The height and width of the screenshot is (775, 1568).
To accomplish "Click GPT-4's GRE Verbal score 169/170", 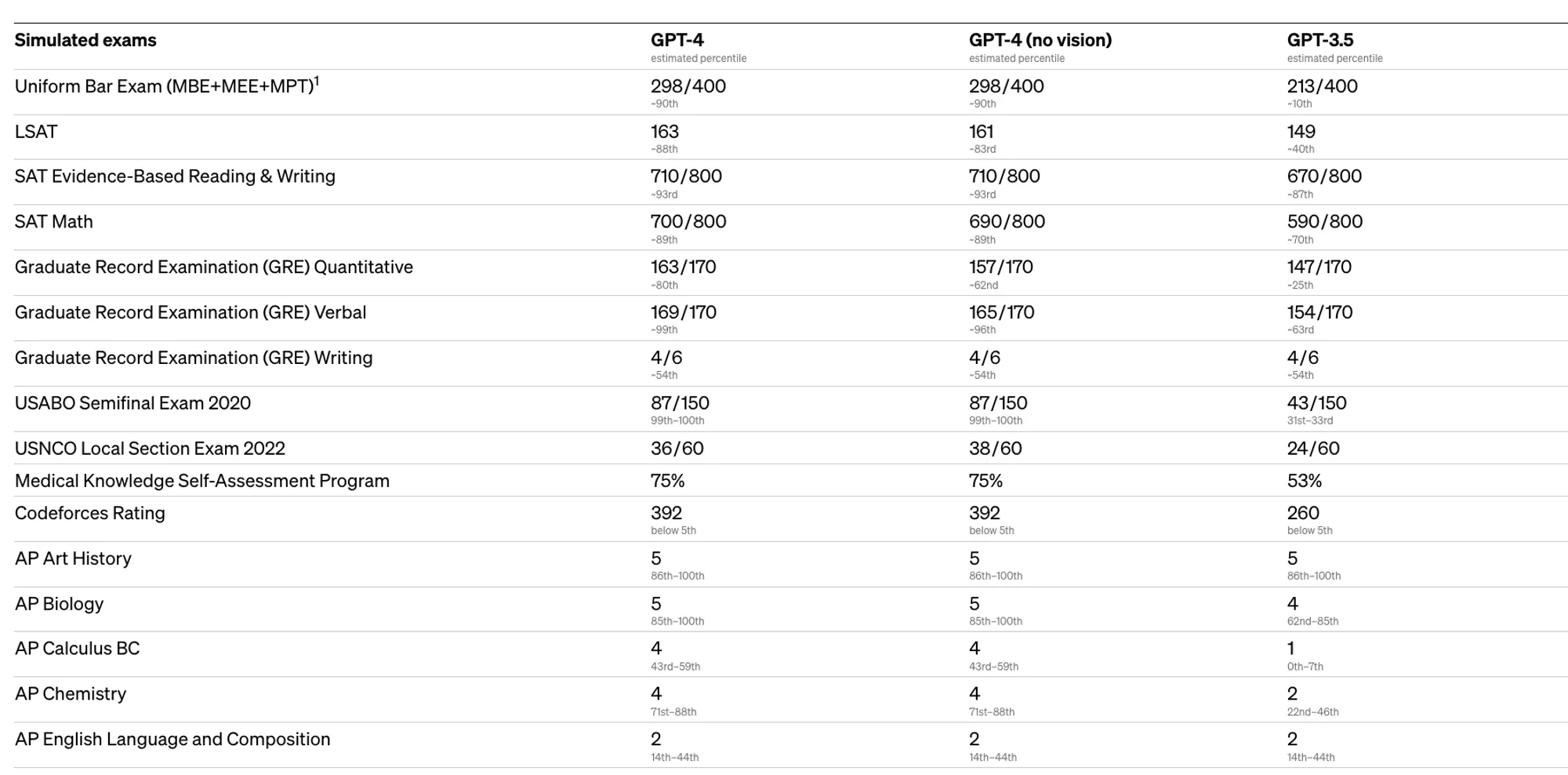I will tap(683, 313).
